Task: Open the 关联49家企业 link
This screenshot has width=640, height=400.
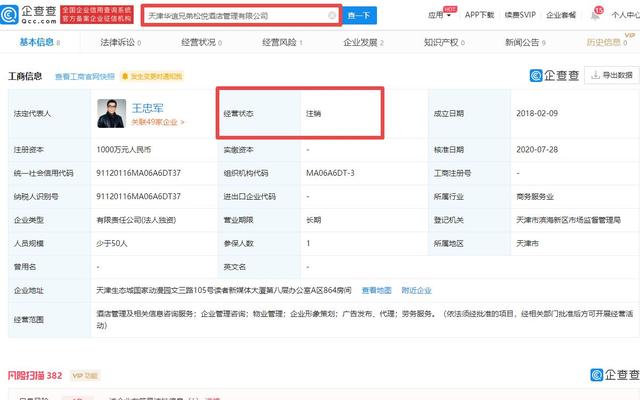Action: click(158, 122)
